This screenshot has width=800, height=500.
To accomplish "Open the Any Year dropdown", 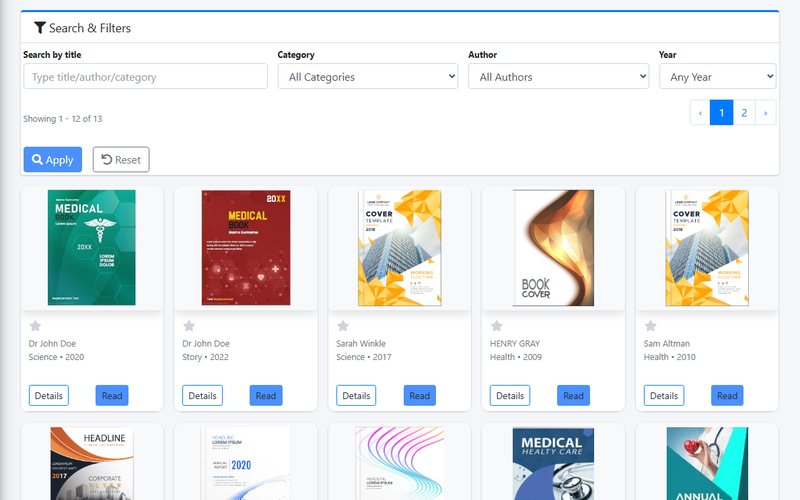I will tap(717, 77).
